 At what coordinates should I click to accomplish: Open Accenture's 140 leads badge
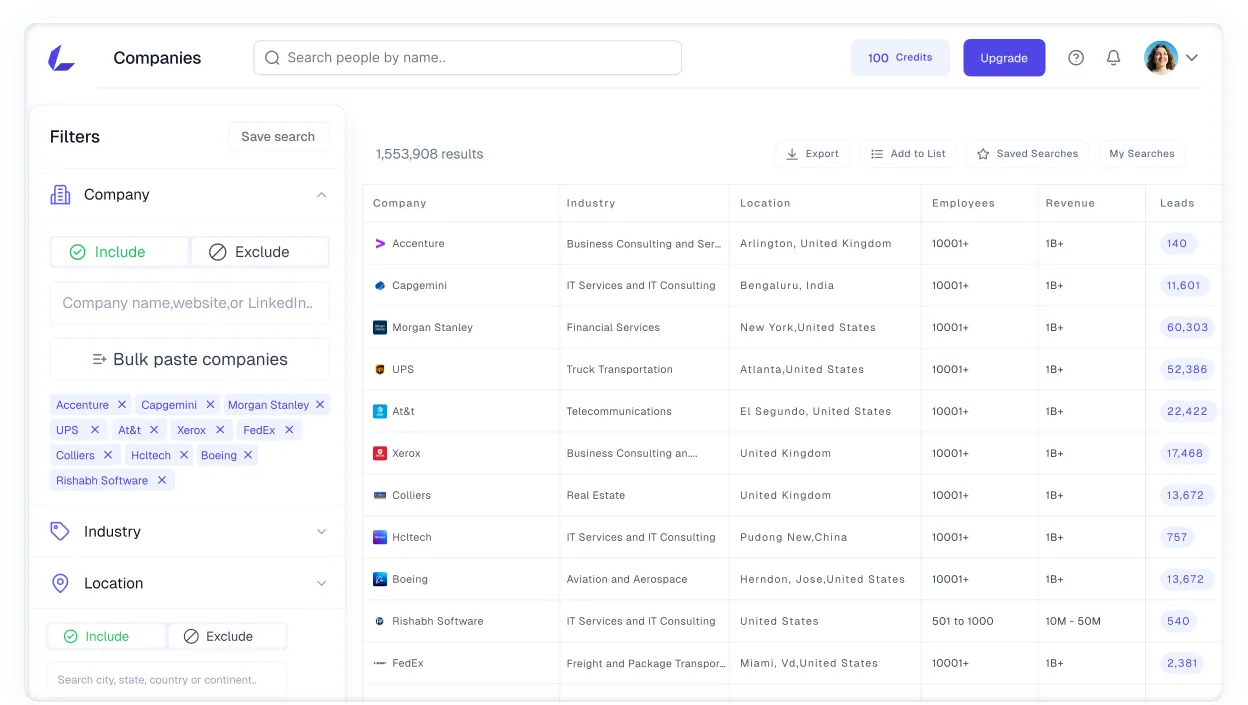pos(1178,243)
